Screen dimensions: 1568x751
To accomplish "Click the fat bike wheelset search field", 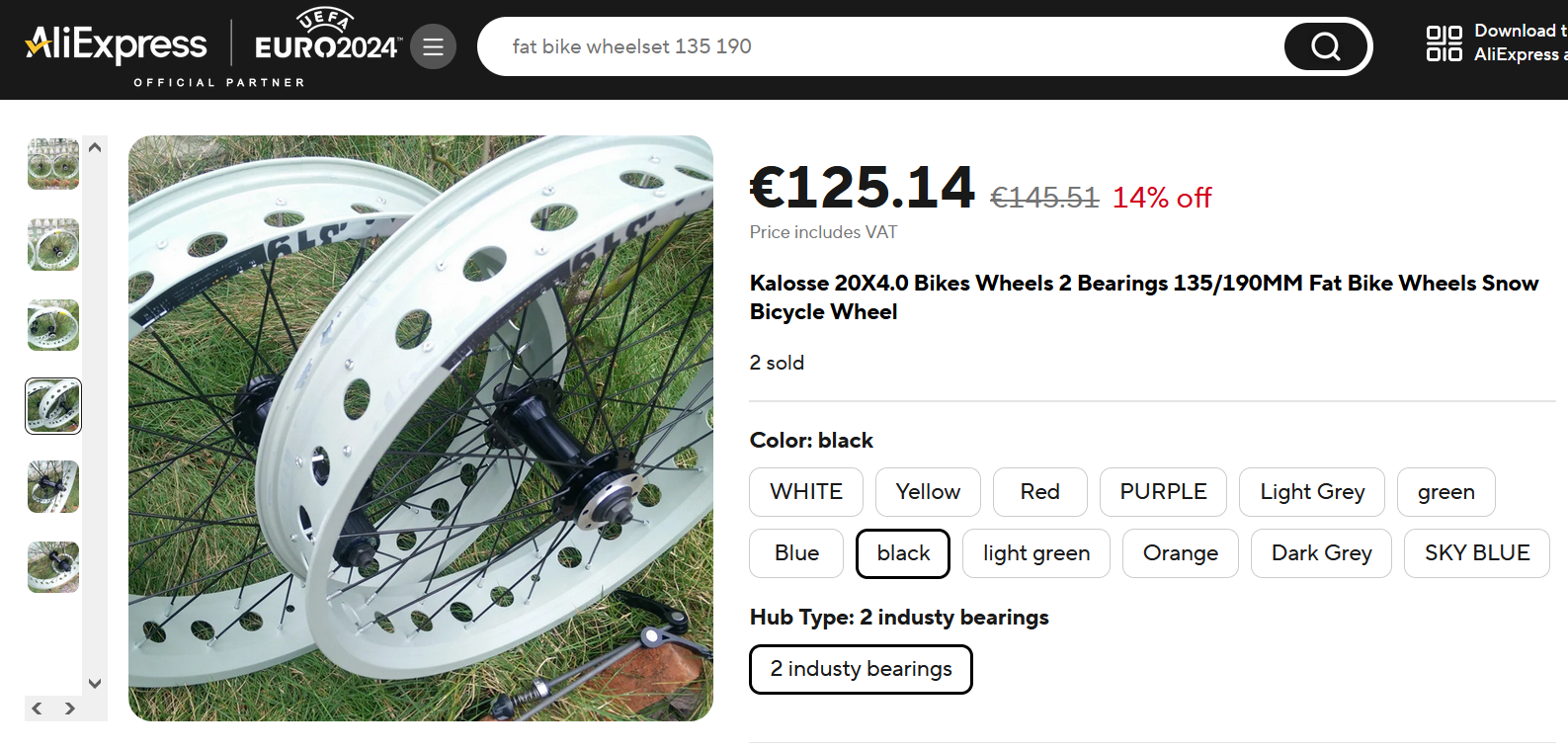I will [x=879, y=46].
